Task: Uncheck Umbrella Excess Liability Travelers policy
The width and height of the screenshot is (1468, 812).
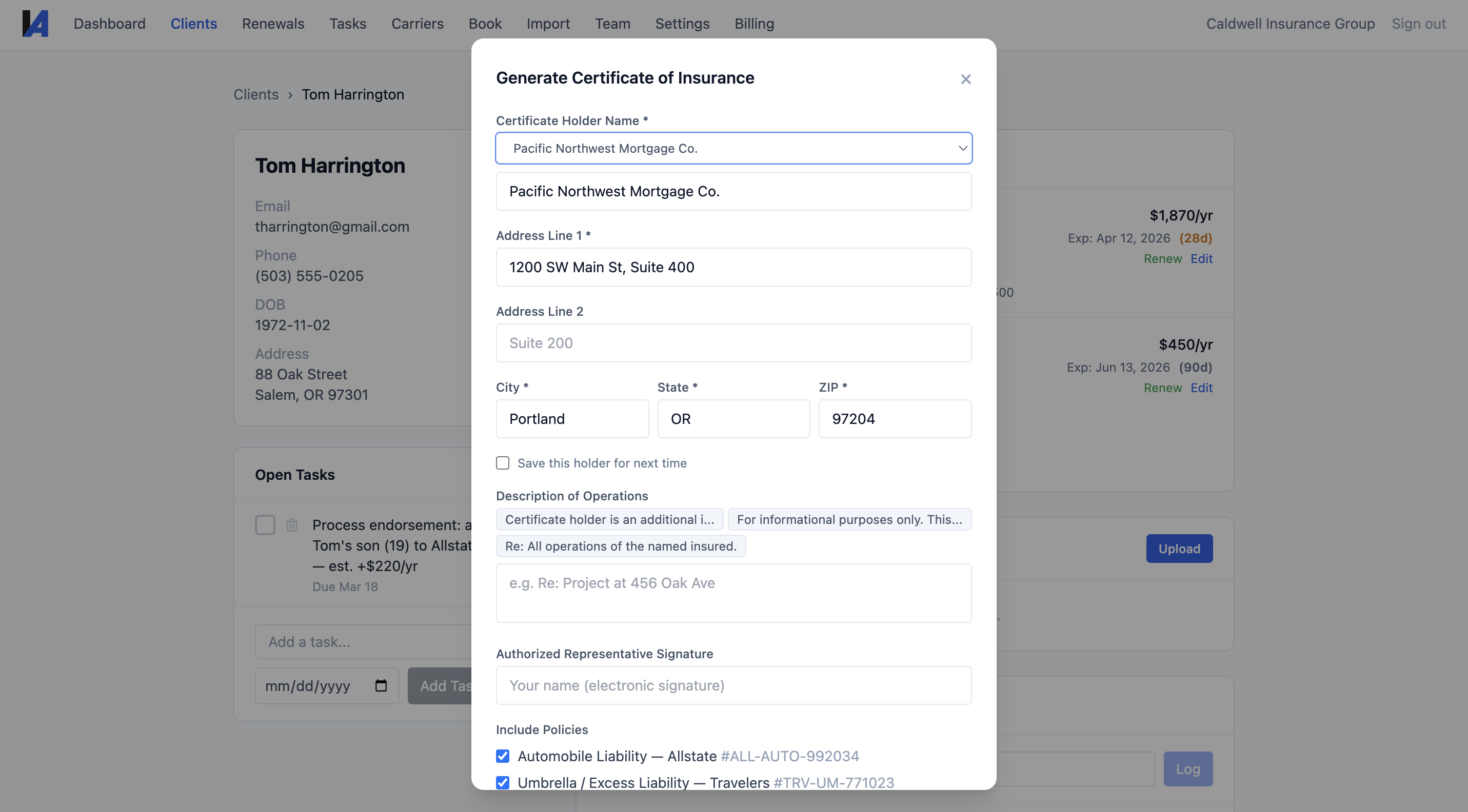Action: pos(503,782)
